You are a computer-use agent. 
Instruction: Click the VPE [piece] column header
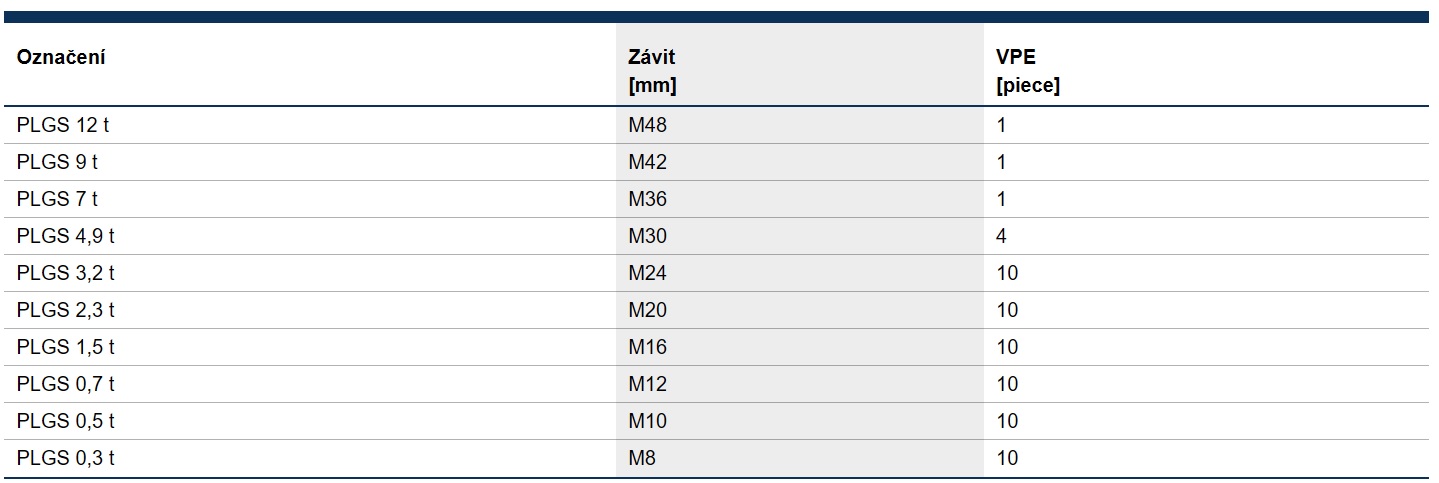tap(1028, 71)
